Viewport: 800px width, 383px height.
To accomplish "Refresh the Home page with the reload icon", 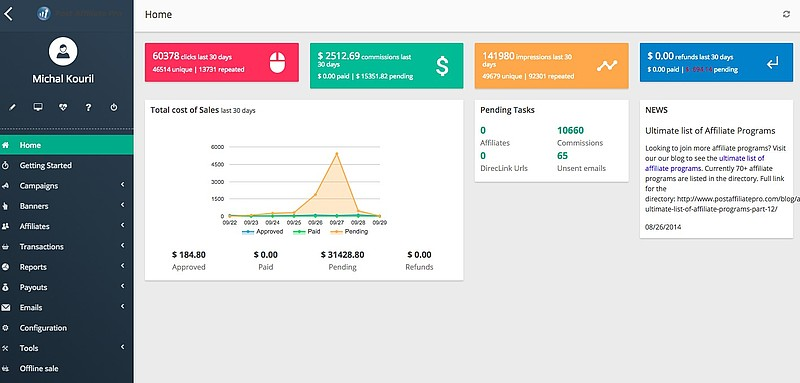I will click(786, 14).
